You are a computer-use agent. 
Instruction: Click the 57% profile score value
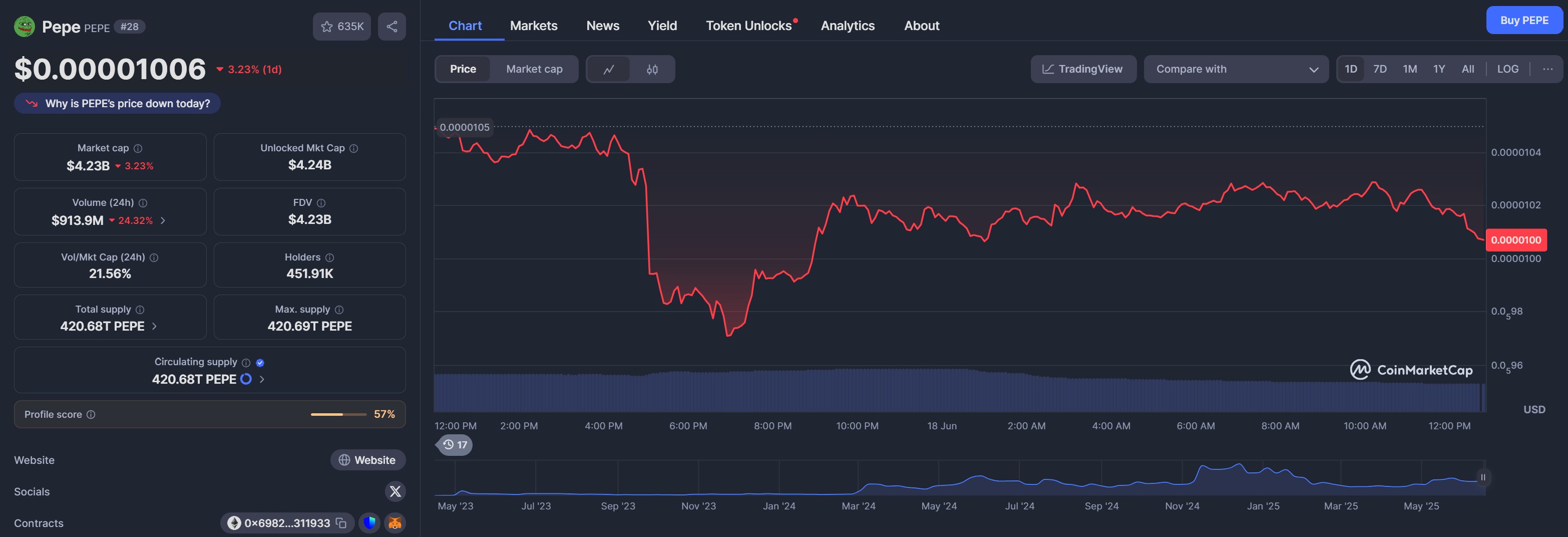384,414
